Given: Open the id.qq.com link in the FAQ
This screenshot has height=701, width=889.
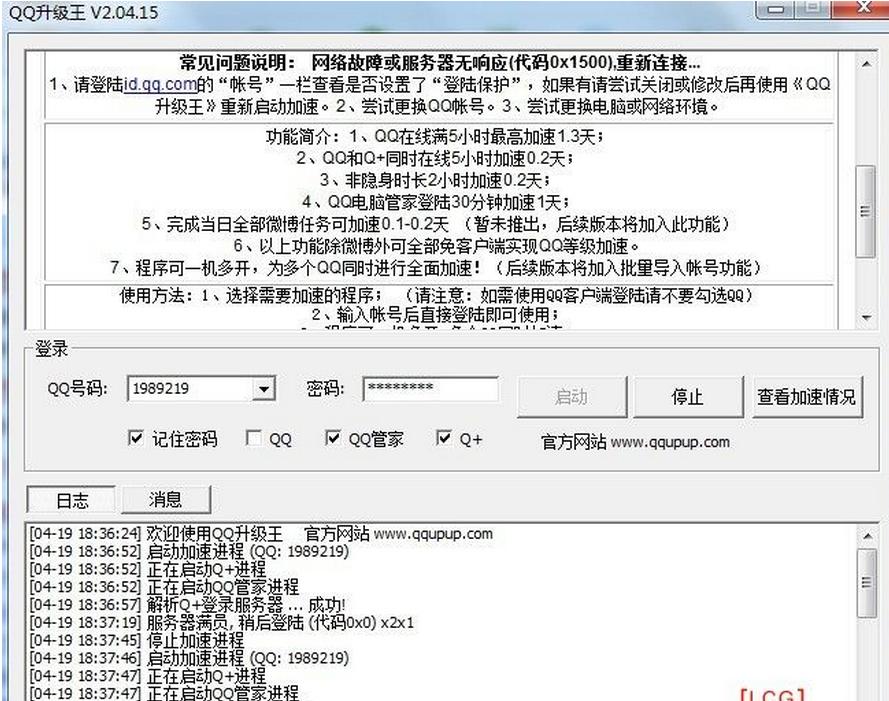Looking at the screenshot, I should (160, 85).
